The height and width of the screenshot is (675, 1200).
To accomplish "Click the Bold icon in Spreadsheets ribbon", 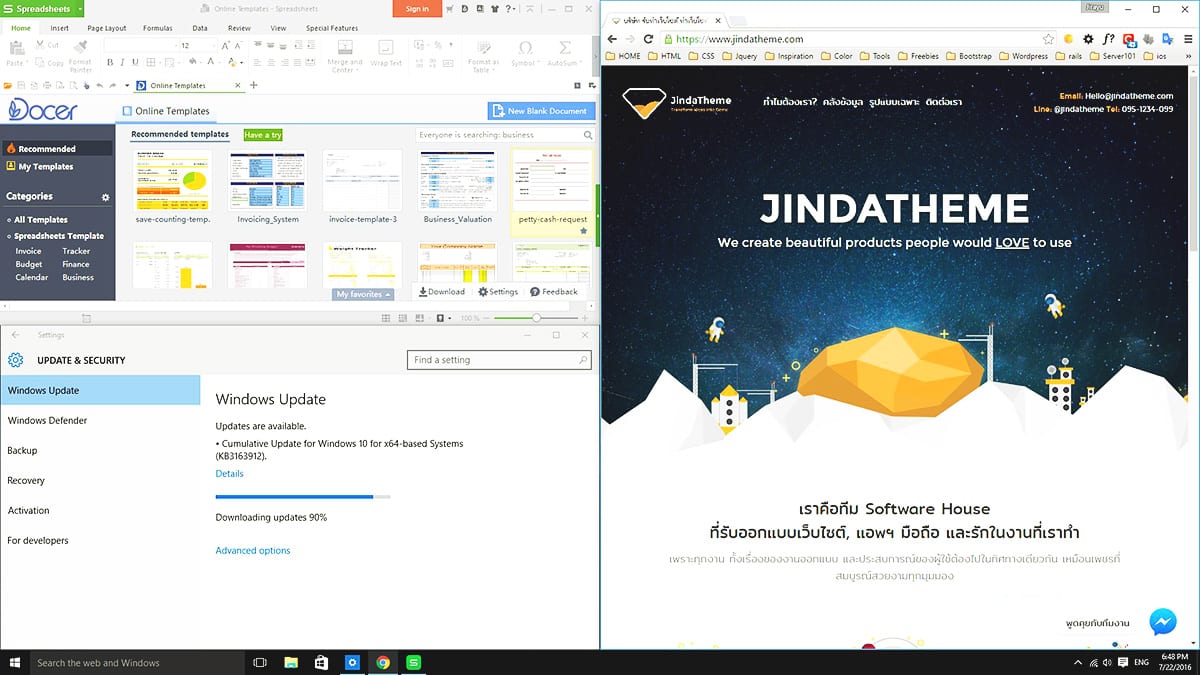I will tap(110, 62).
